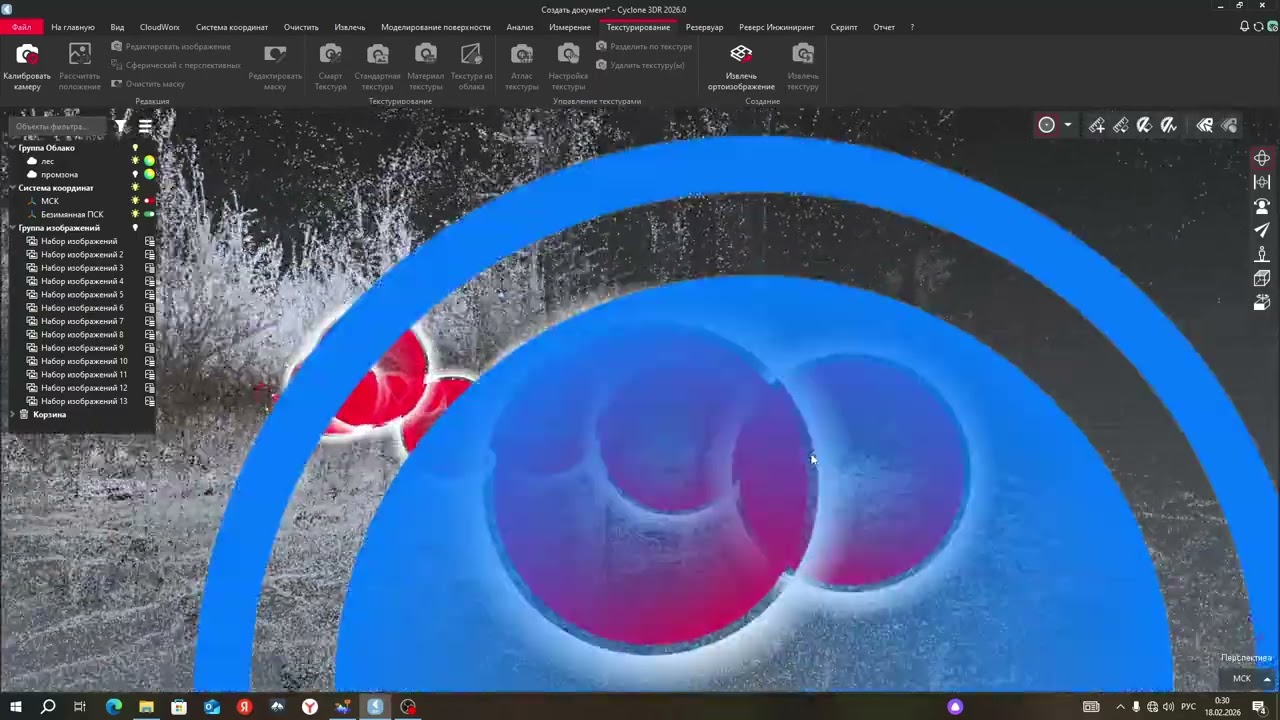Click Разделить по текстуре button
This screenshot has width=1280, height=720.
[x=644, y=47]
